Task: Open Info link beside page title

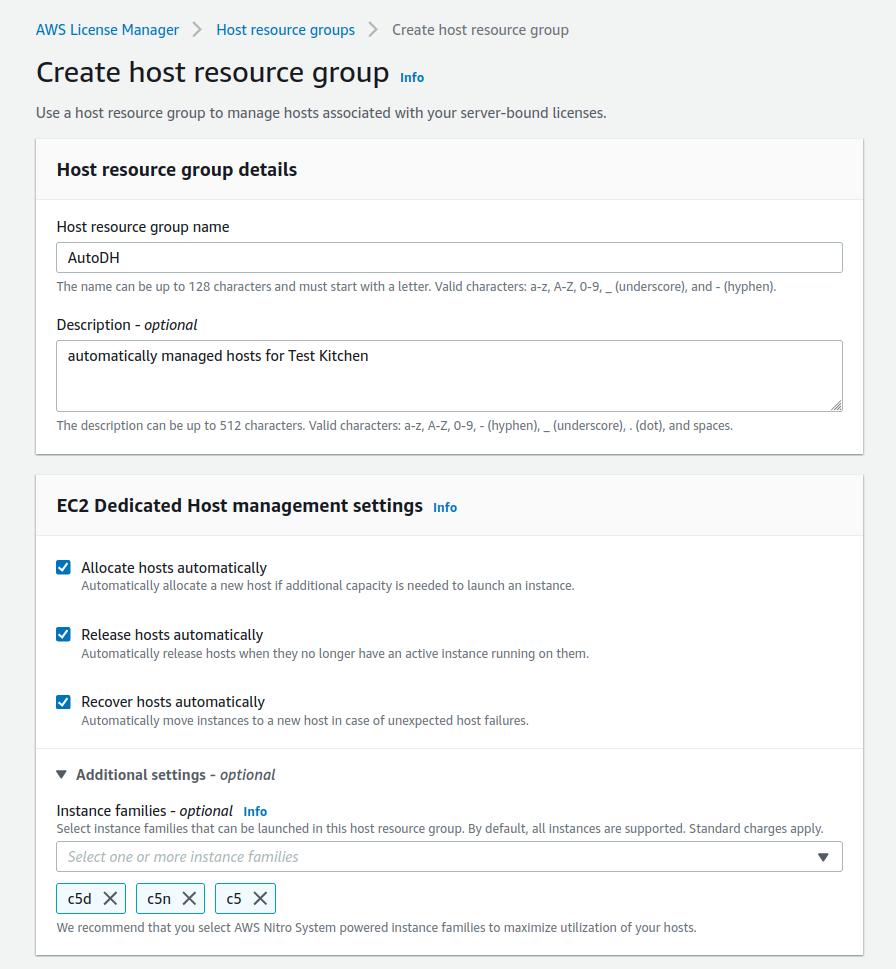Action: click(412, 77)
